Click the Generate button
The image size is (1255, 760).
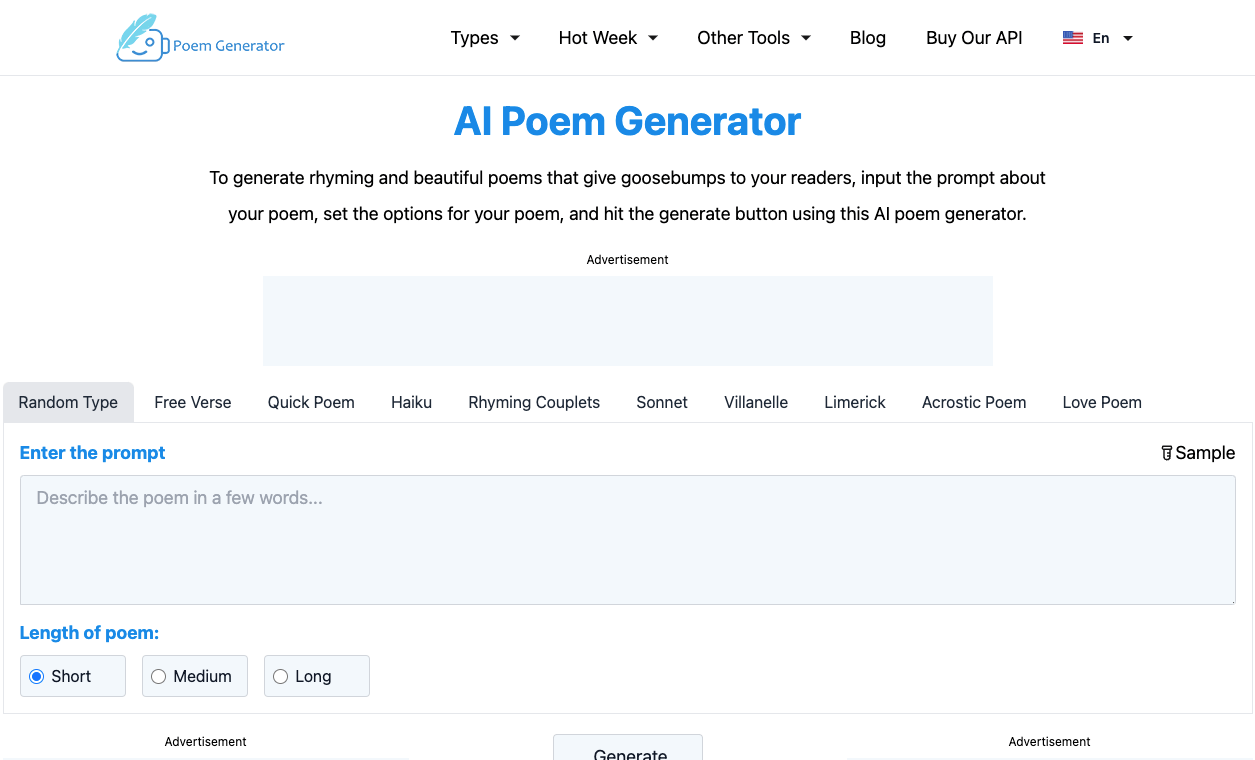point(627,753)
